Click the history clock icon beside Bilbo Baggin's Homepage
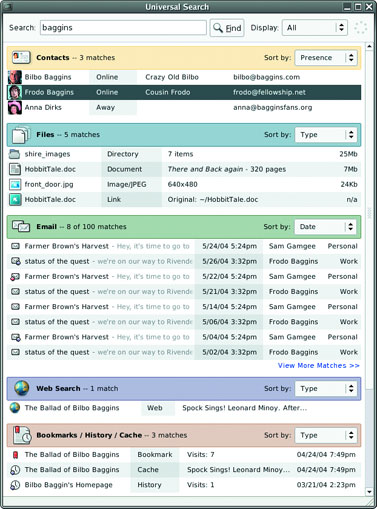The image size is (377, 509). (x=15, y=485)
